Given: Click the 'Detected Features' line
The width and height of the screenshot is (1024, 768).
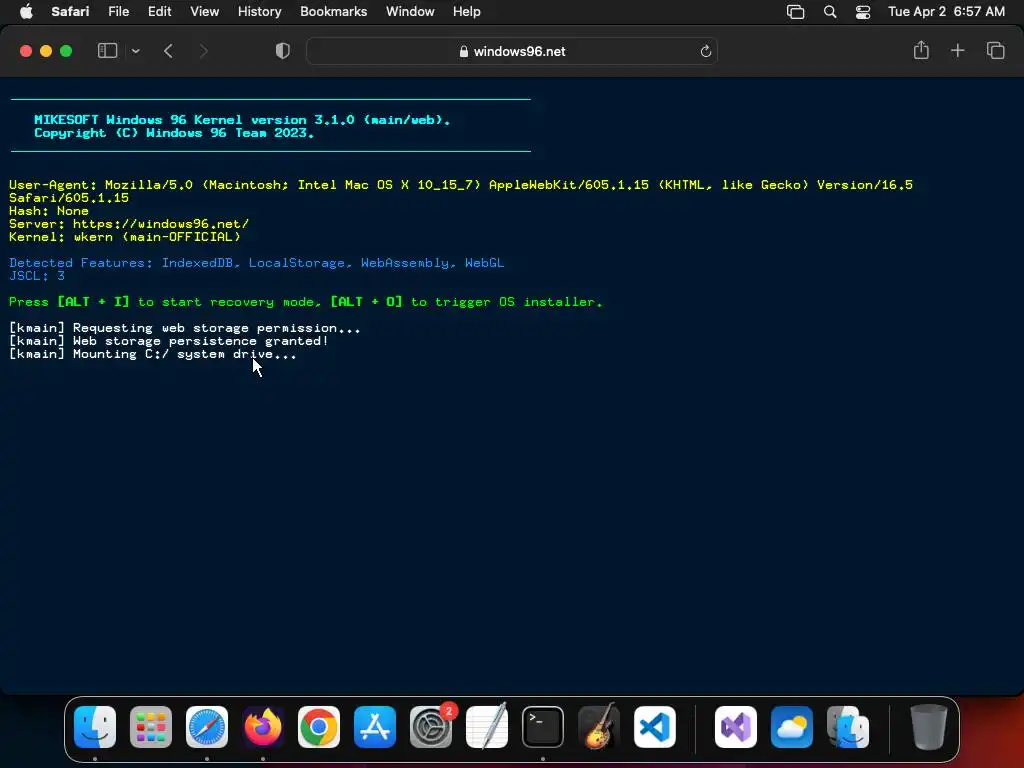Looking at the screenshot, I should [256, 263].
